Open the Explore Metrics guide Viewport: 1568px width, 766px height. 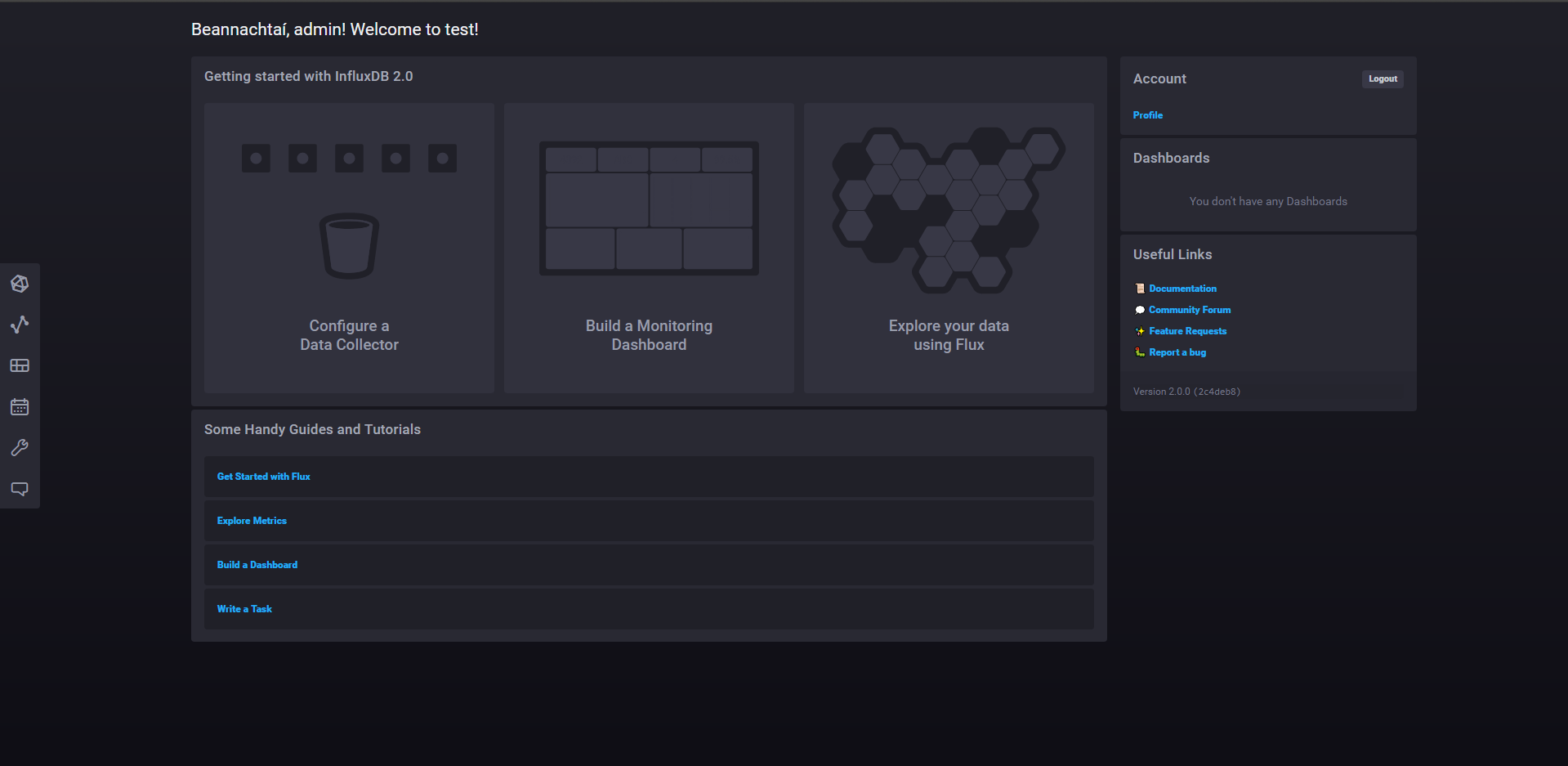[x=252, y=521]
